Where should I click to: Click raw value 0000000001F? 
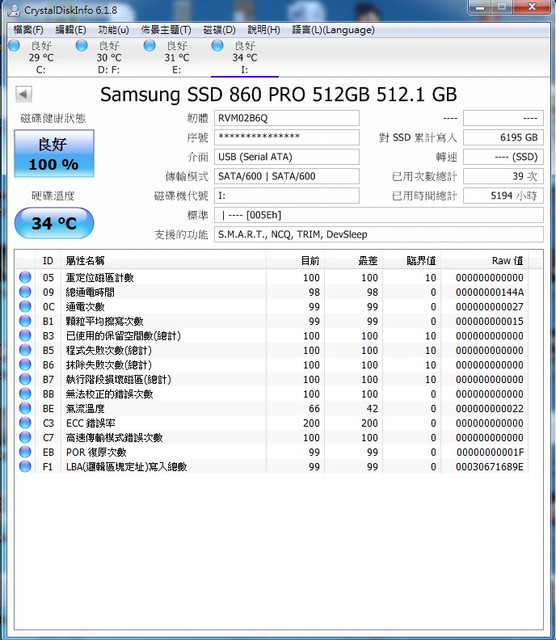click(x=490, y=452)
